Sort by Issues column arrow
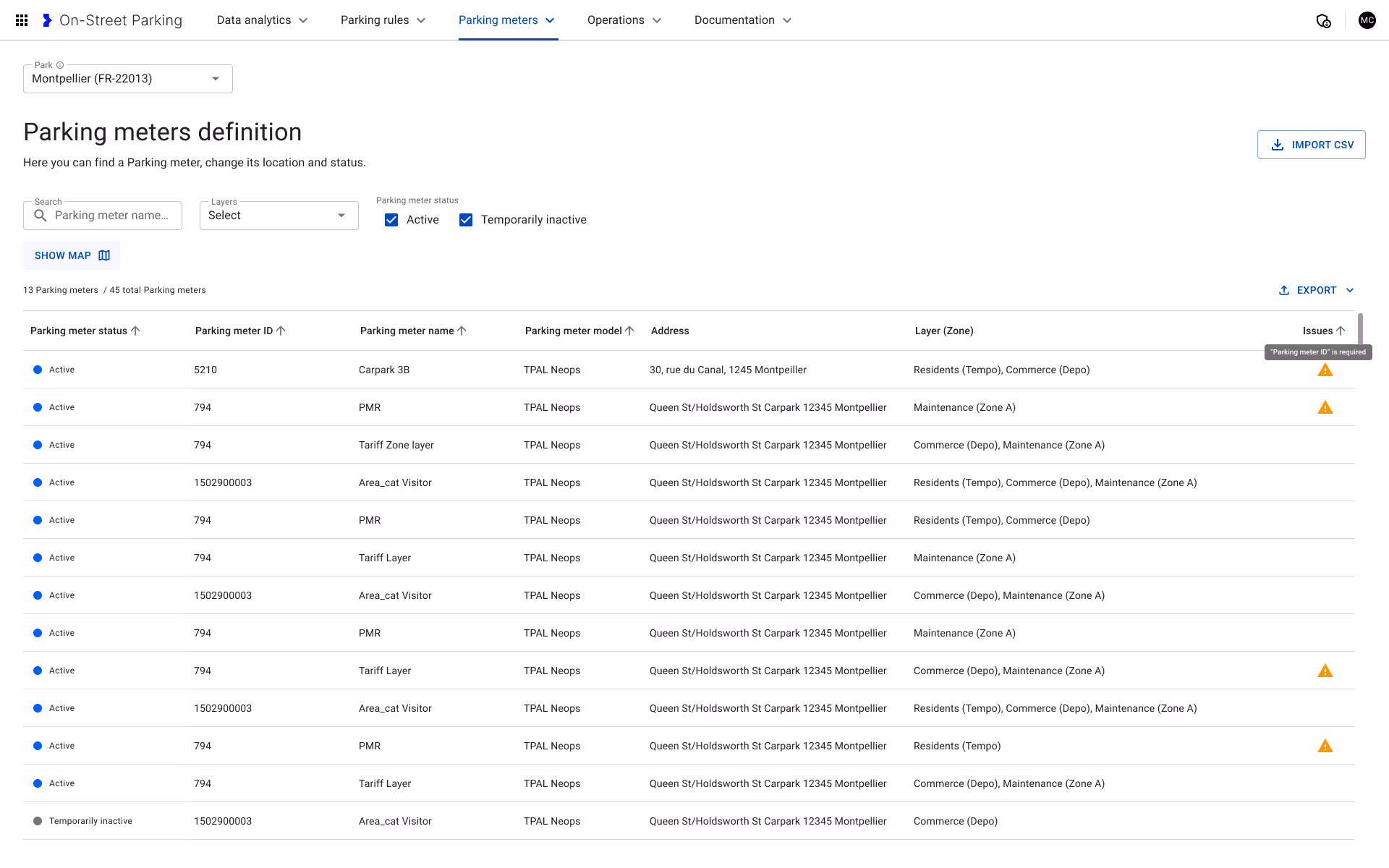 tap(1341, 331)
